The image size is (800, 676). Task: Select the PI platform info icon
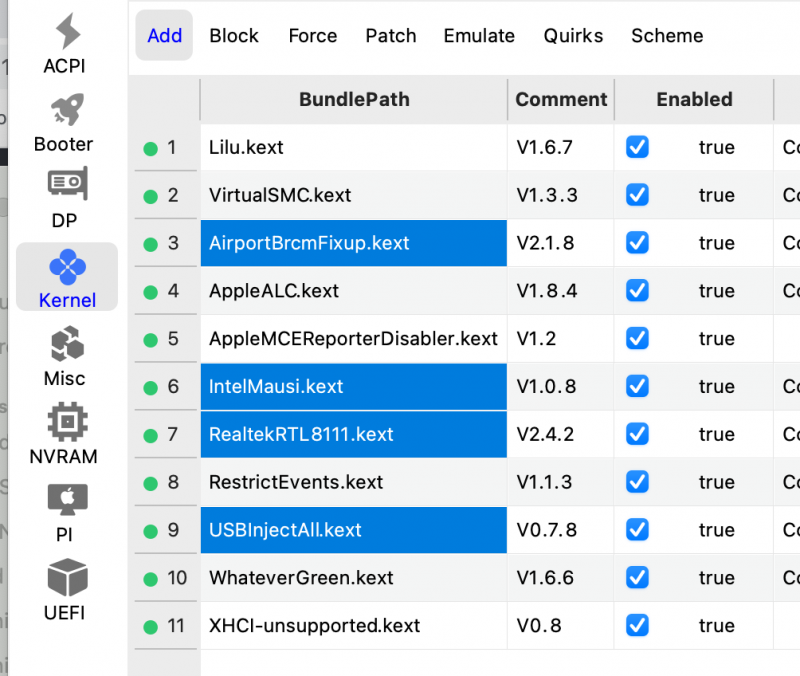[x=66, y=500]
